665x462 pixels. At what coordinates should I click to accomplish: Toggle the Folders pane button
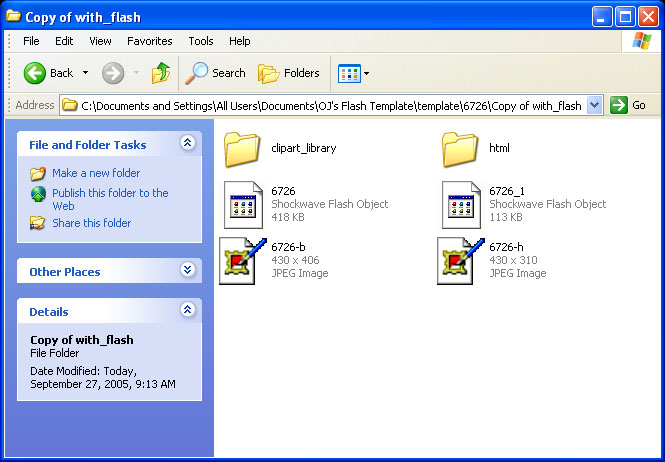(289, 73)
